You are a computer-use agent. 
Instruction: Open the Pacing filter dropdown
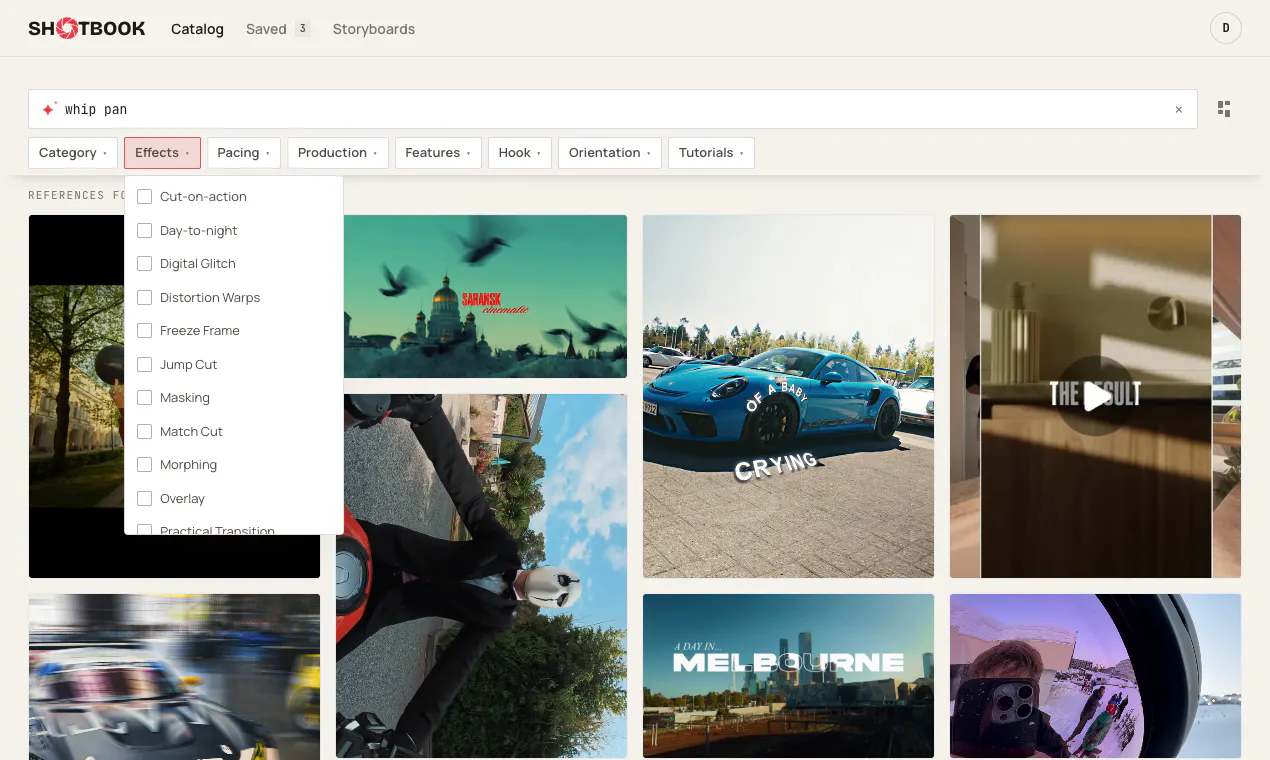[244, 153]
